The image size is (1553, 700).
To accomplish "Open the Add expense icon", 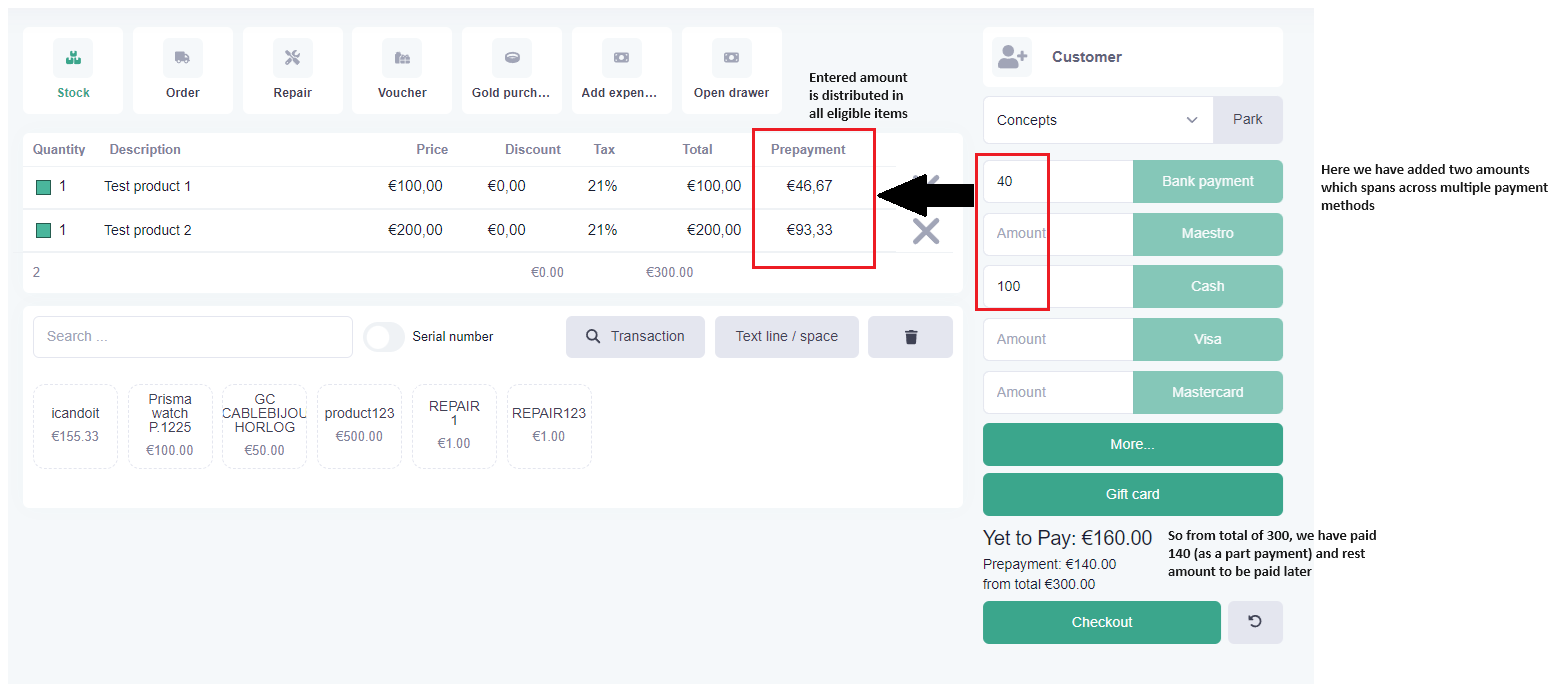I will pyautogui.click(x=621, y=58).
